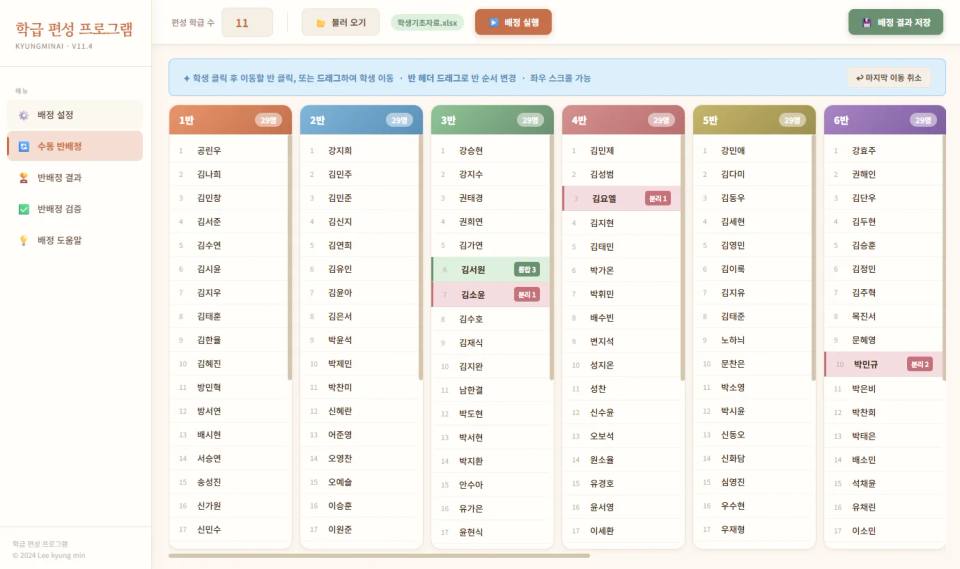This screenshot has height=569, width=960.
Task: Click the save disk icon on 배정 결과 저장
Action: (866, 23)
